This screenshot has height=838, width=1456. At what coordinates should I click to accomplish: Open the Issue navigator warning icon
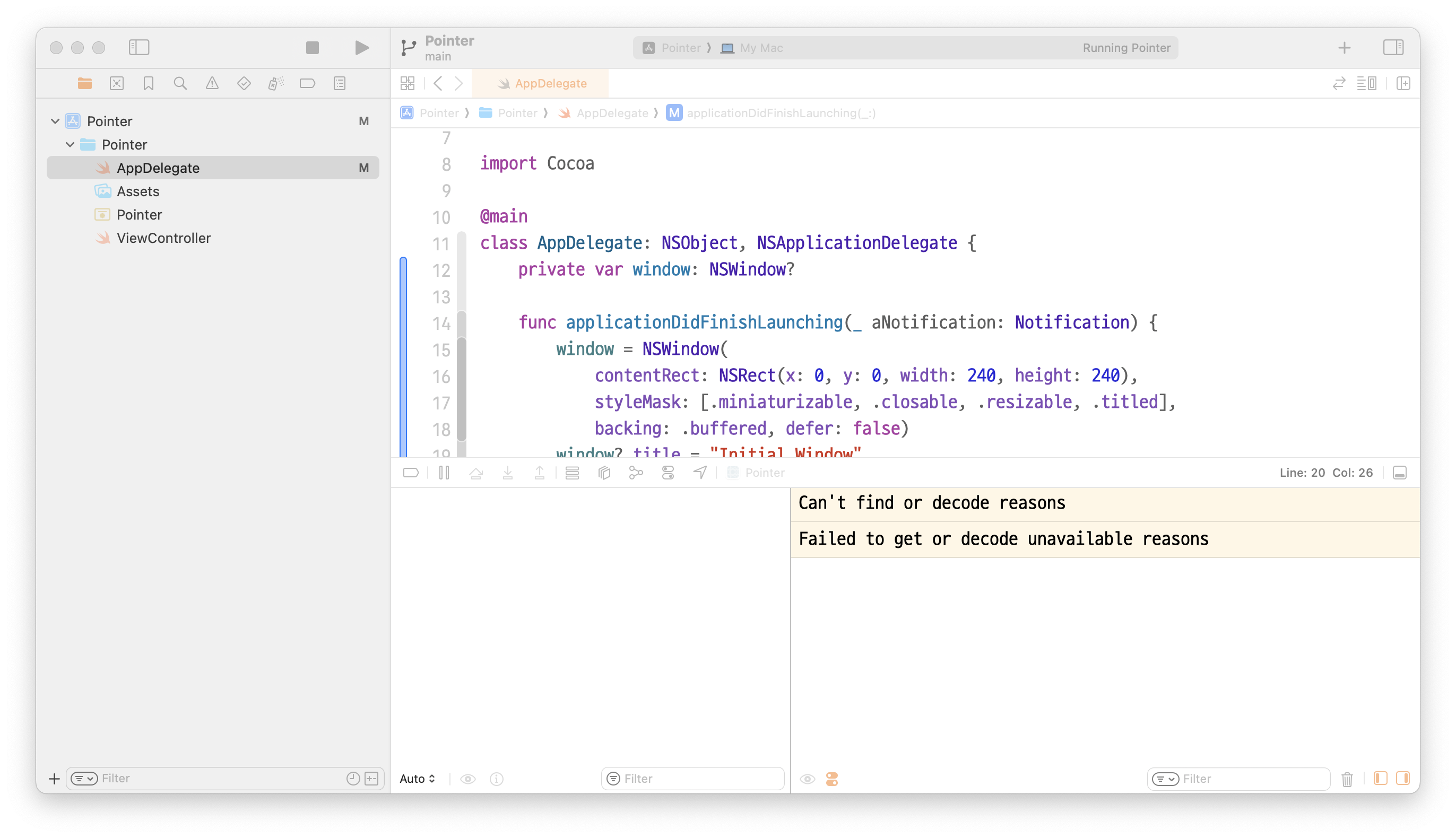(212, 83)
